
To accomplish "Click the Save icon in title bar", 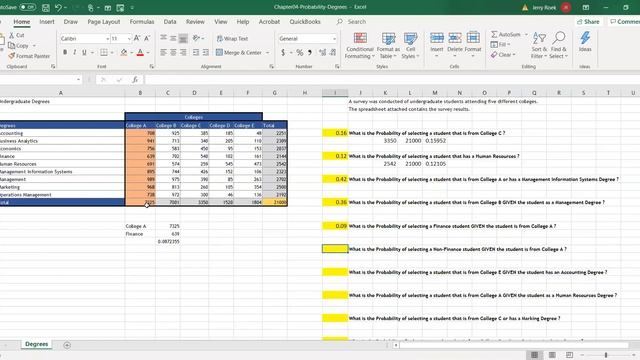I will 46,8.
